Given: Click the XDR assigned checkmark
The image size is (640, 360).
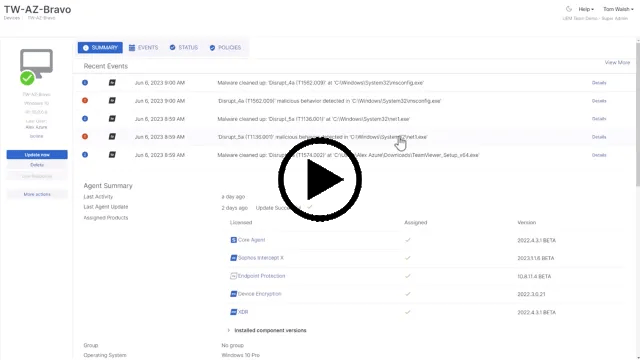Looking at the screenshot, I should [x=407, y=312].
